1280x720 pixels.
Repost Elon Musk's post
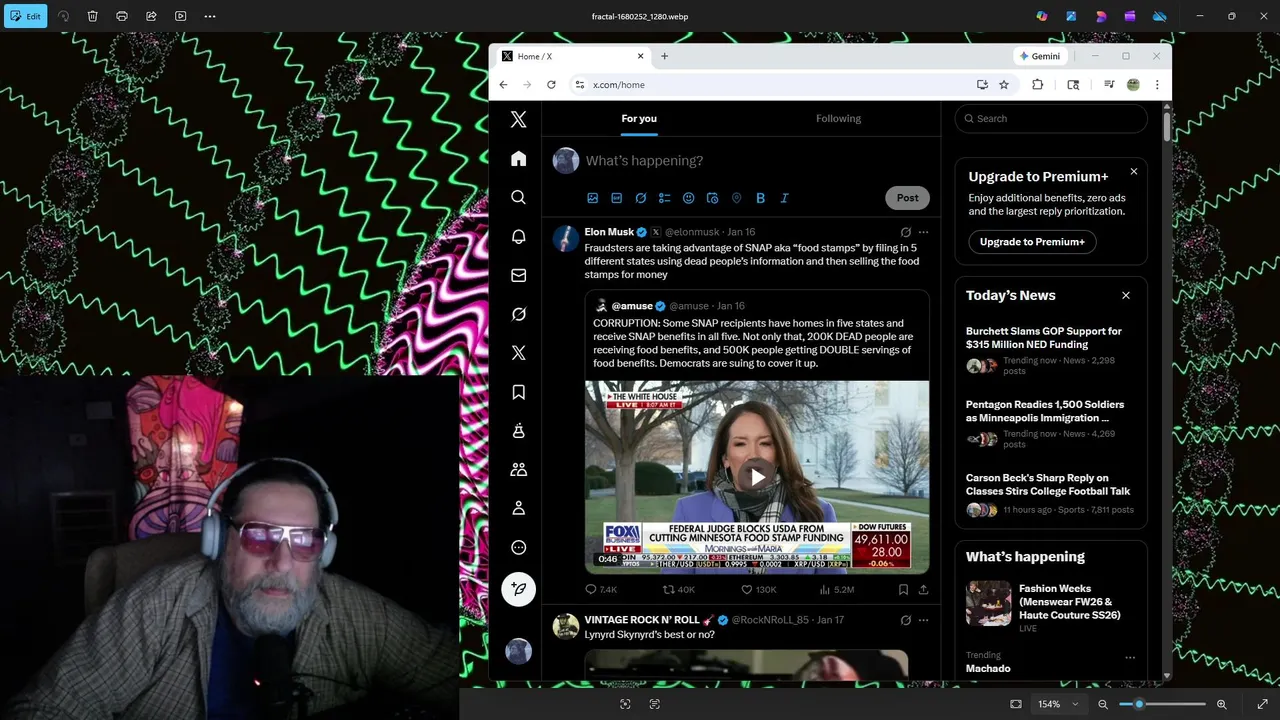point(679,590)
